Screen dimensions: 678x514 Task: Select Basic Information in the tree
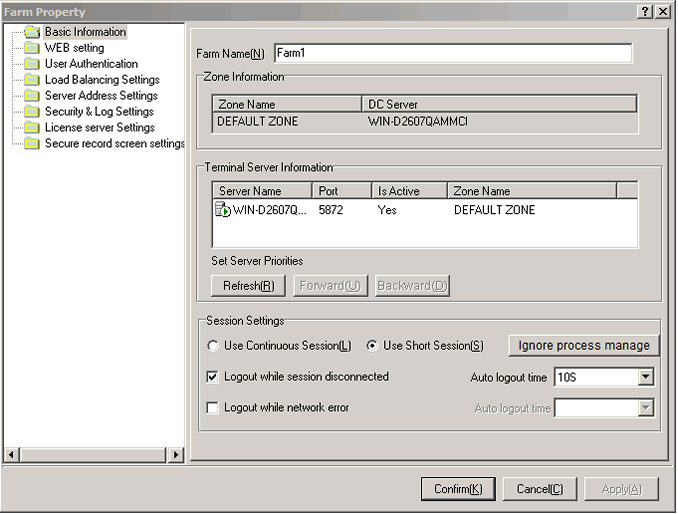(85, 32)
